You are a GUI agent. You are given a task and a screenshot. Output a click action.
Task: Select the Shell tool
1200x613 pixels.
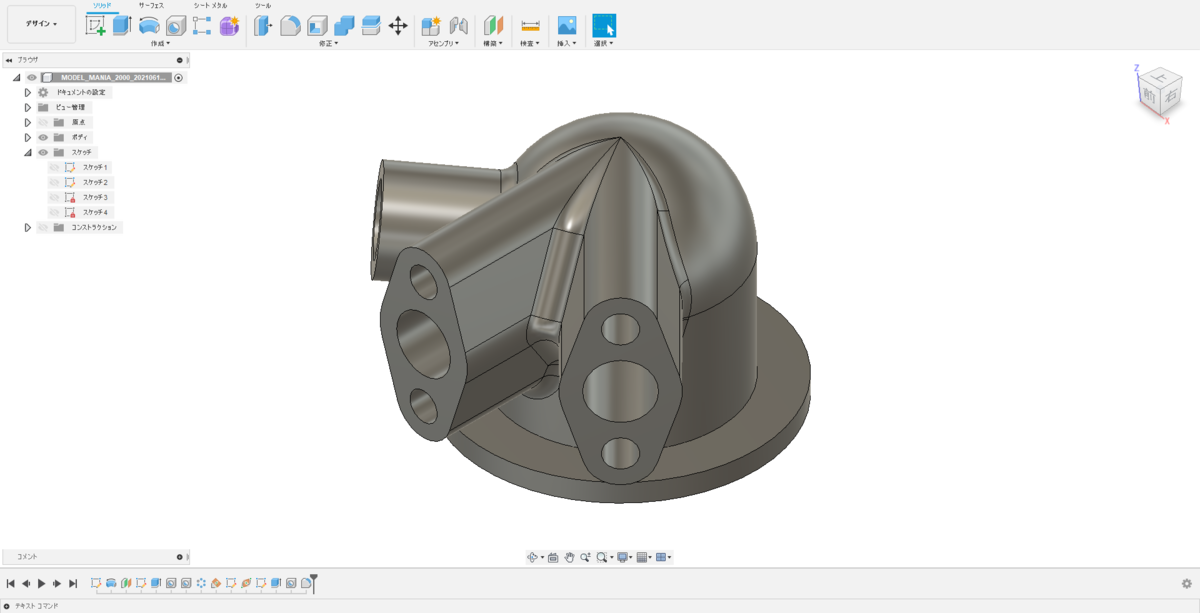pyautogui.click(x=317, y=26)
